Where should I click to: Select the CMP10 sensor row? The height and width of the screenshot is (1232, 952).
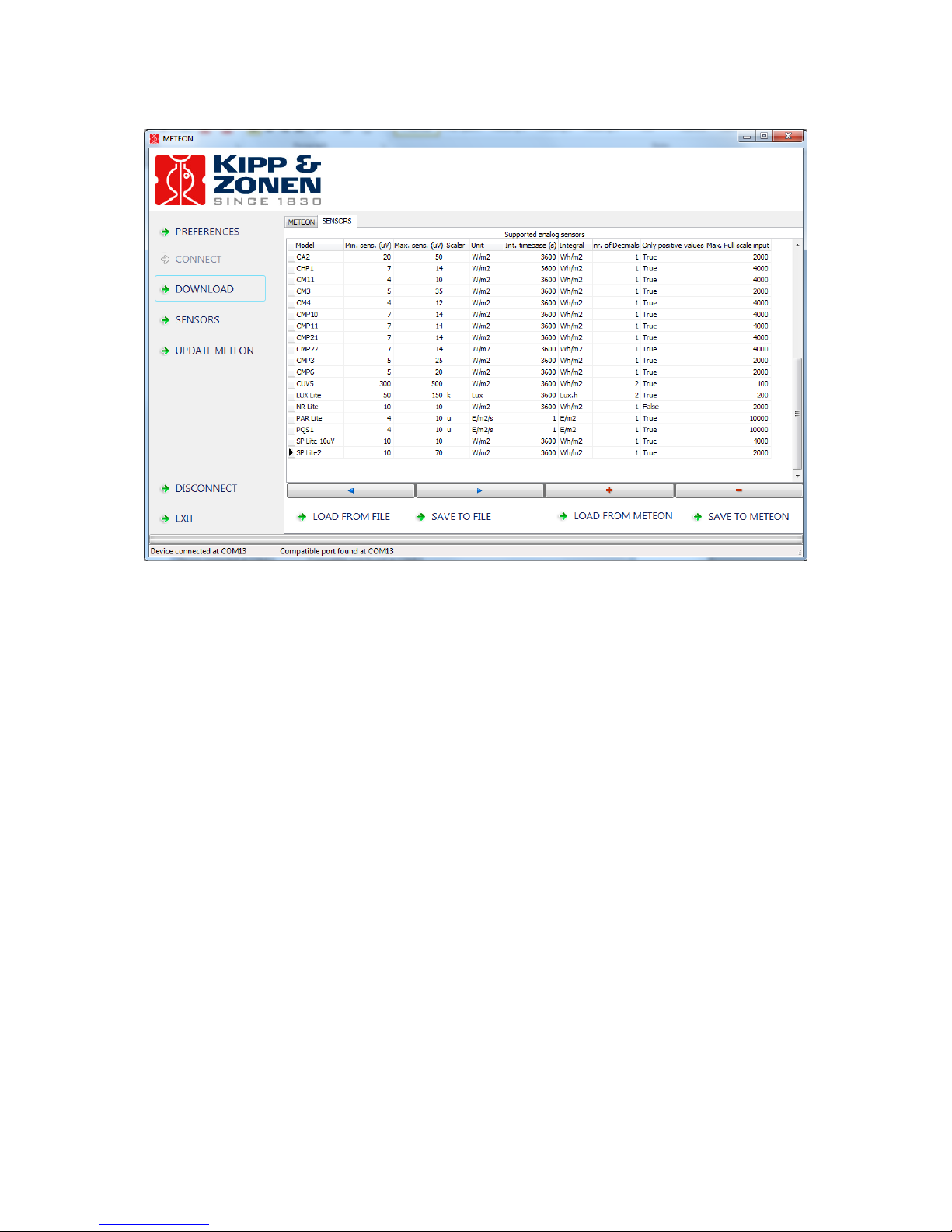[x=307, y=315]
